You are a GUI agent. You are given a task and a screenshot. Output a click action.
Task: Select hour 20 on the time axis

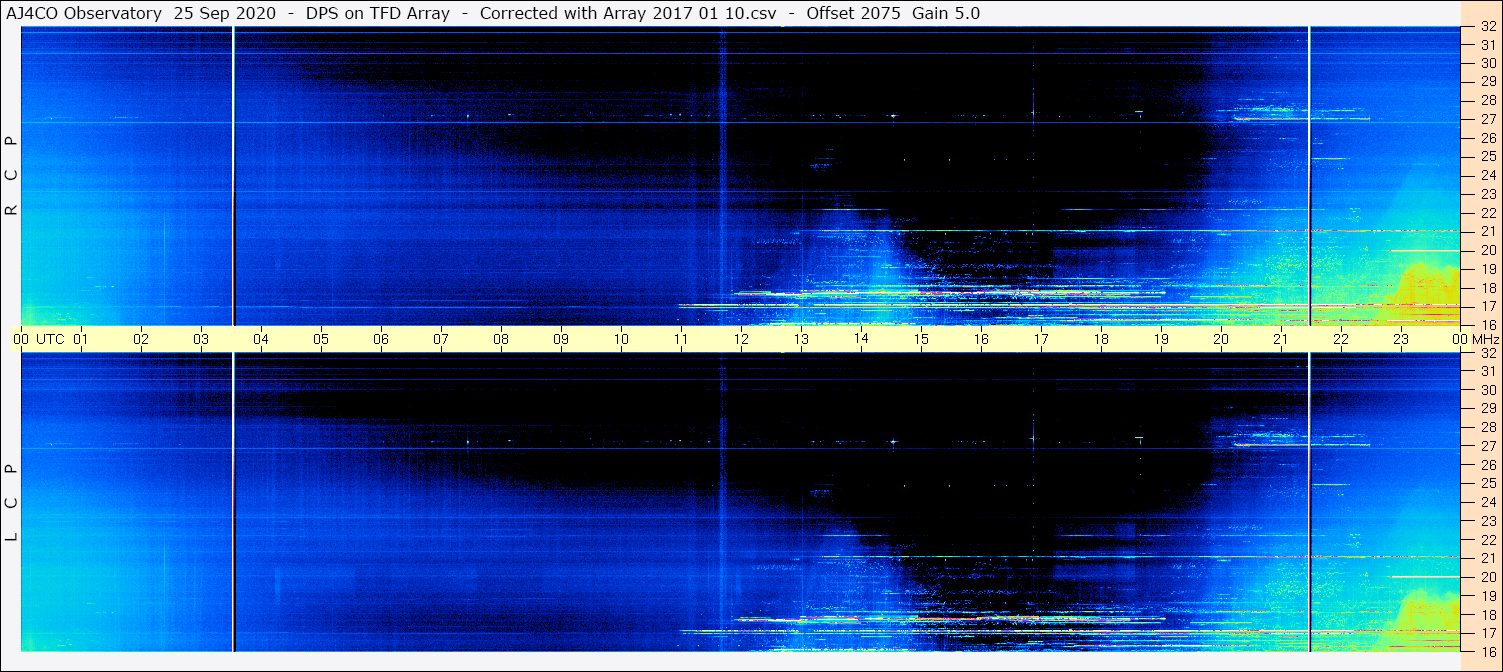(1221, 339)
